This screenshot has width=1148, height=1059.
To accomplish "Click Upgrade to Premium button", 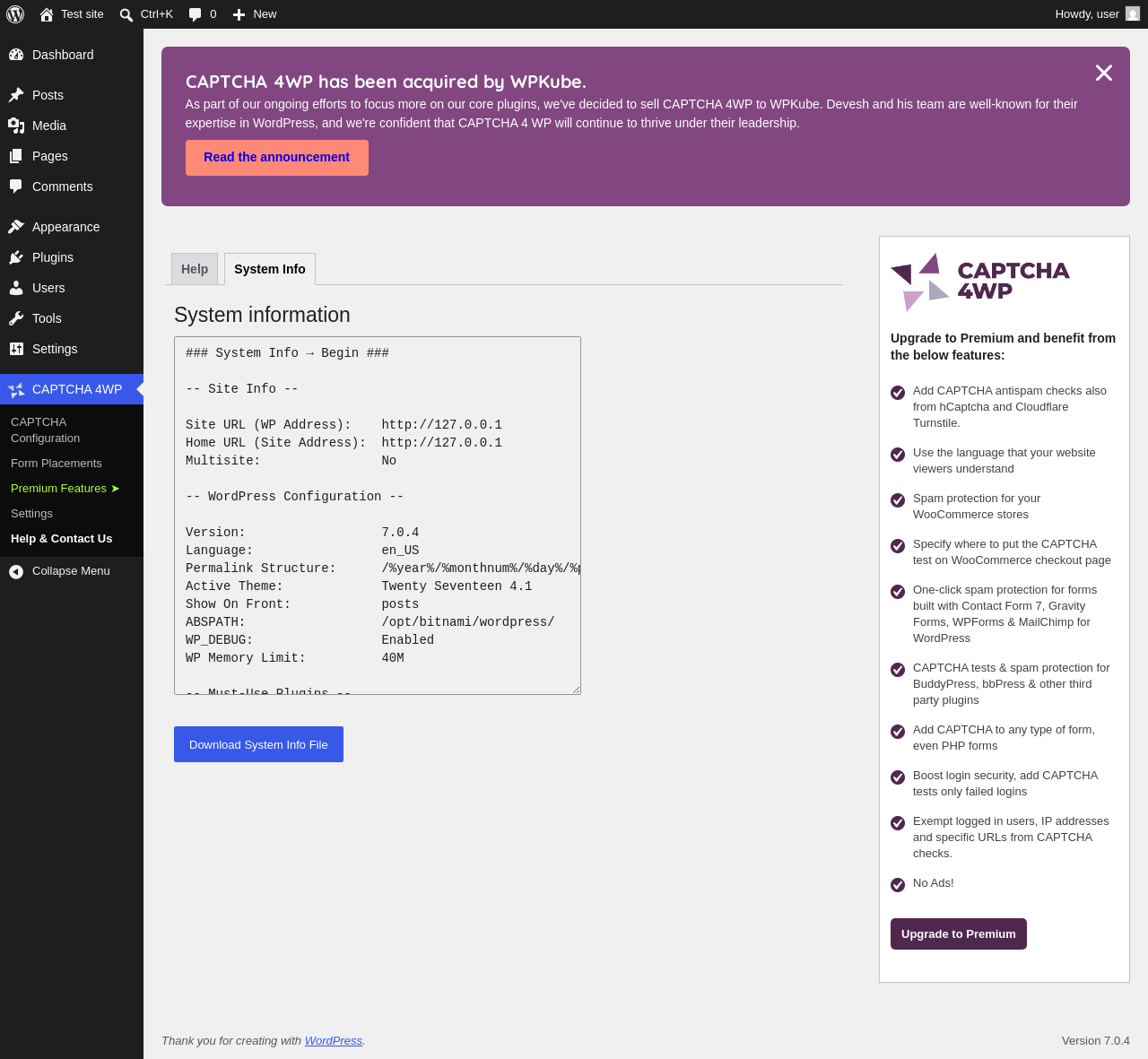I will 959,933.
